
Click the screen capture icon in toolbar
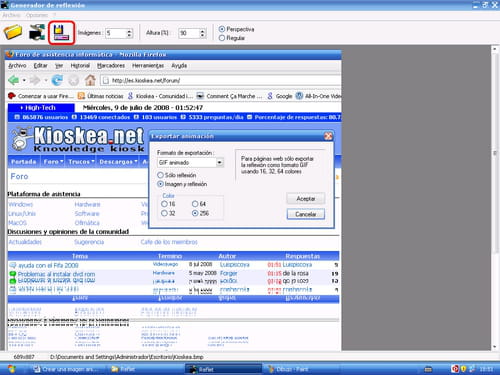(37, 32)
